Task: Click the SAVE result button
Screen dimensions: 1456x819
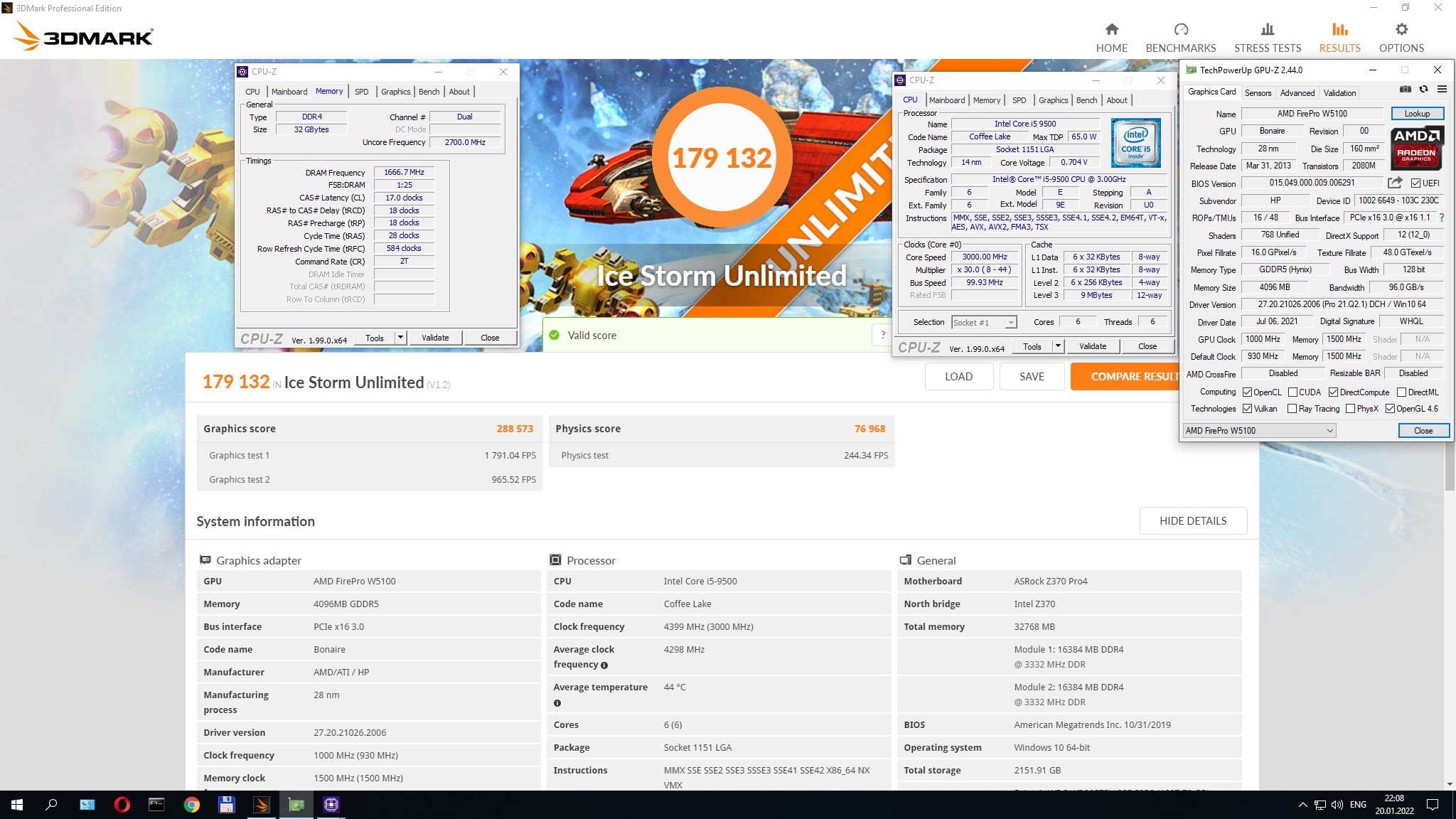Action: point(1032,377)
